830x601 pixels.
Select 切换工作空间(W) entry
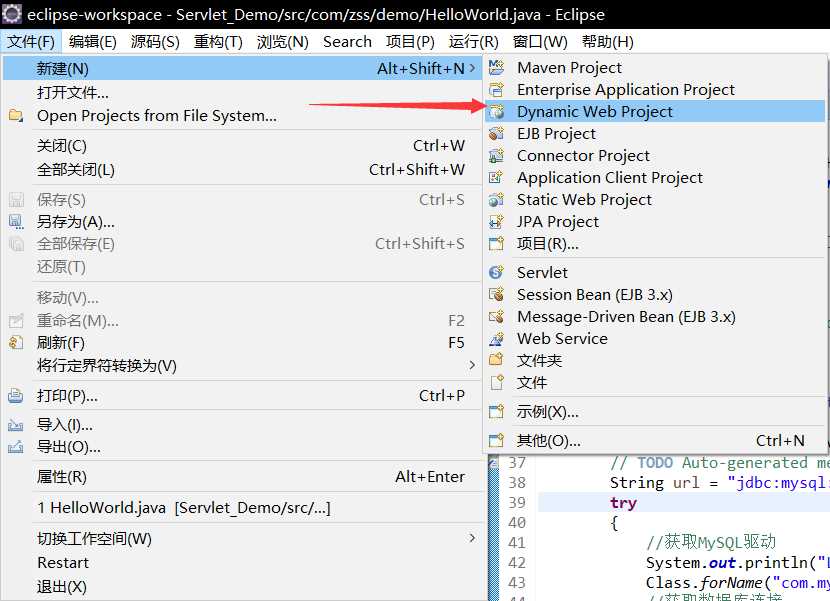click(242, 539)
